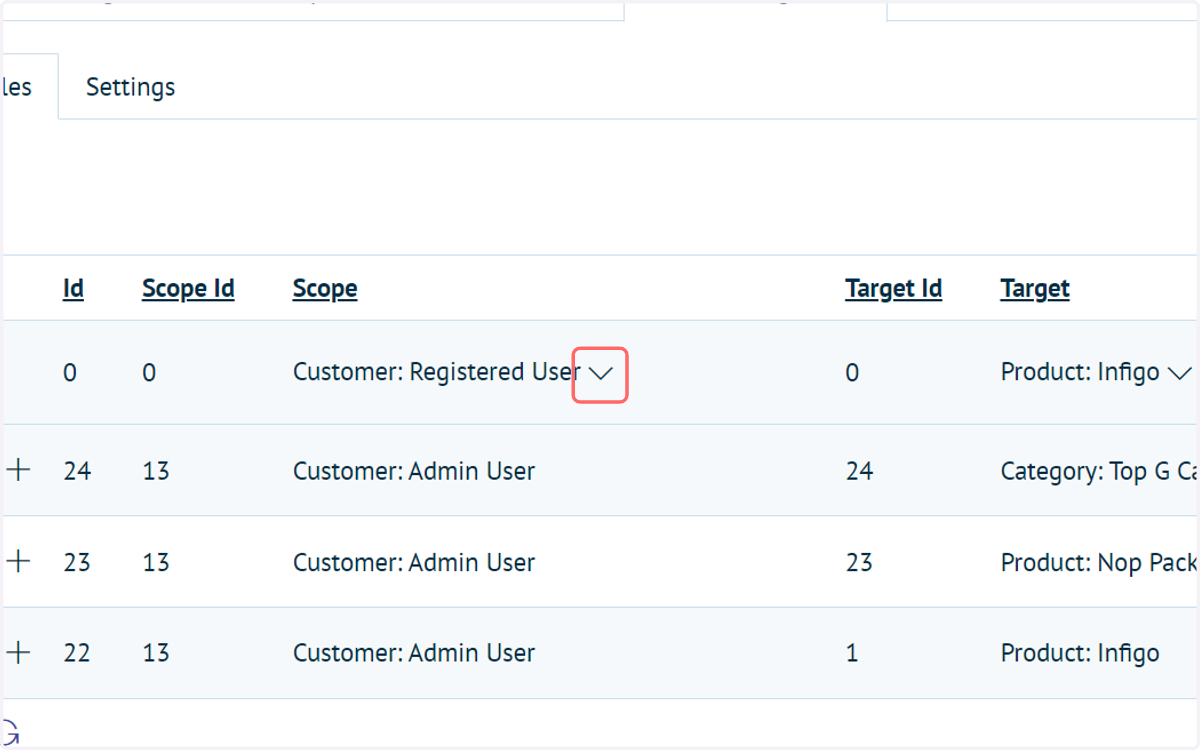Open the Settings tab
This screenshot has height=750, width=1200.
pos(130,87)
